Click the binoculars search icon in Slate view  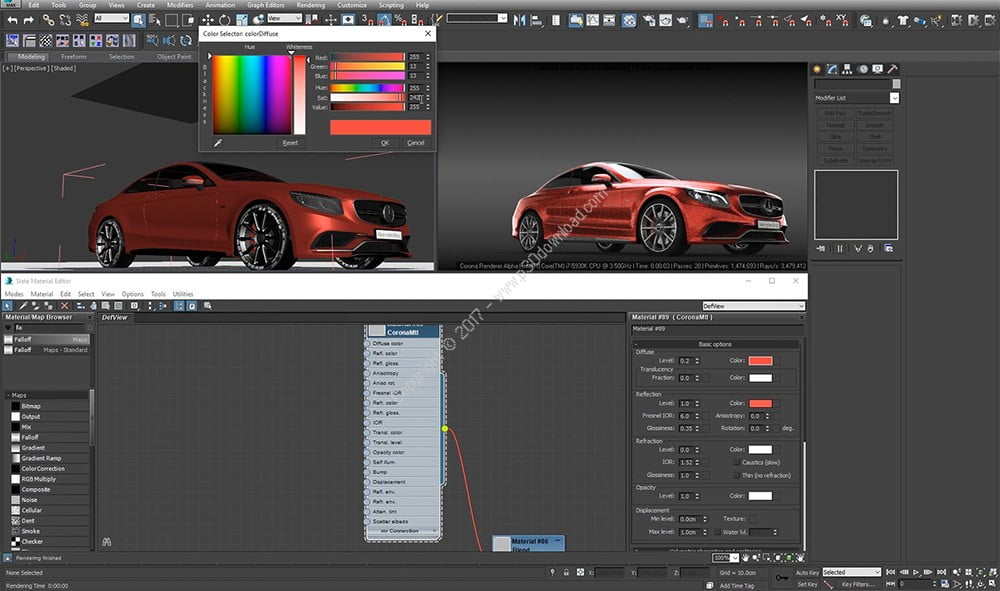pyautogui.click(x=107, y=542)
